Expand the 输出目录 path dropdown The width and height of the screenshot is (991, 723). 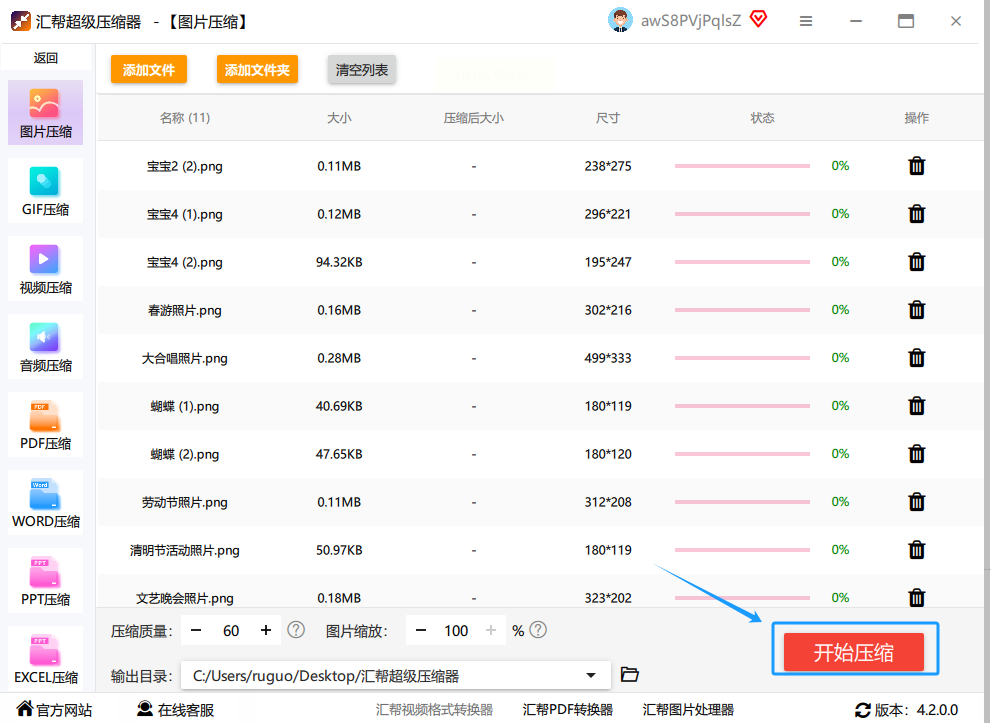click(x=591, y=676)
